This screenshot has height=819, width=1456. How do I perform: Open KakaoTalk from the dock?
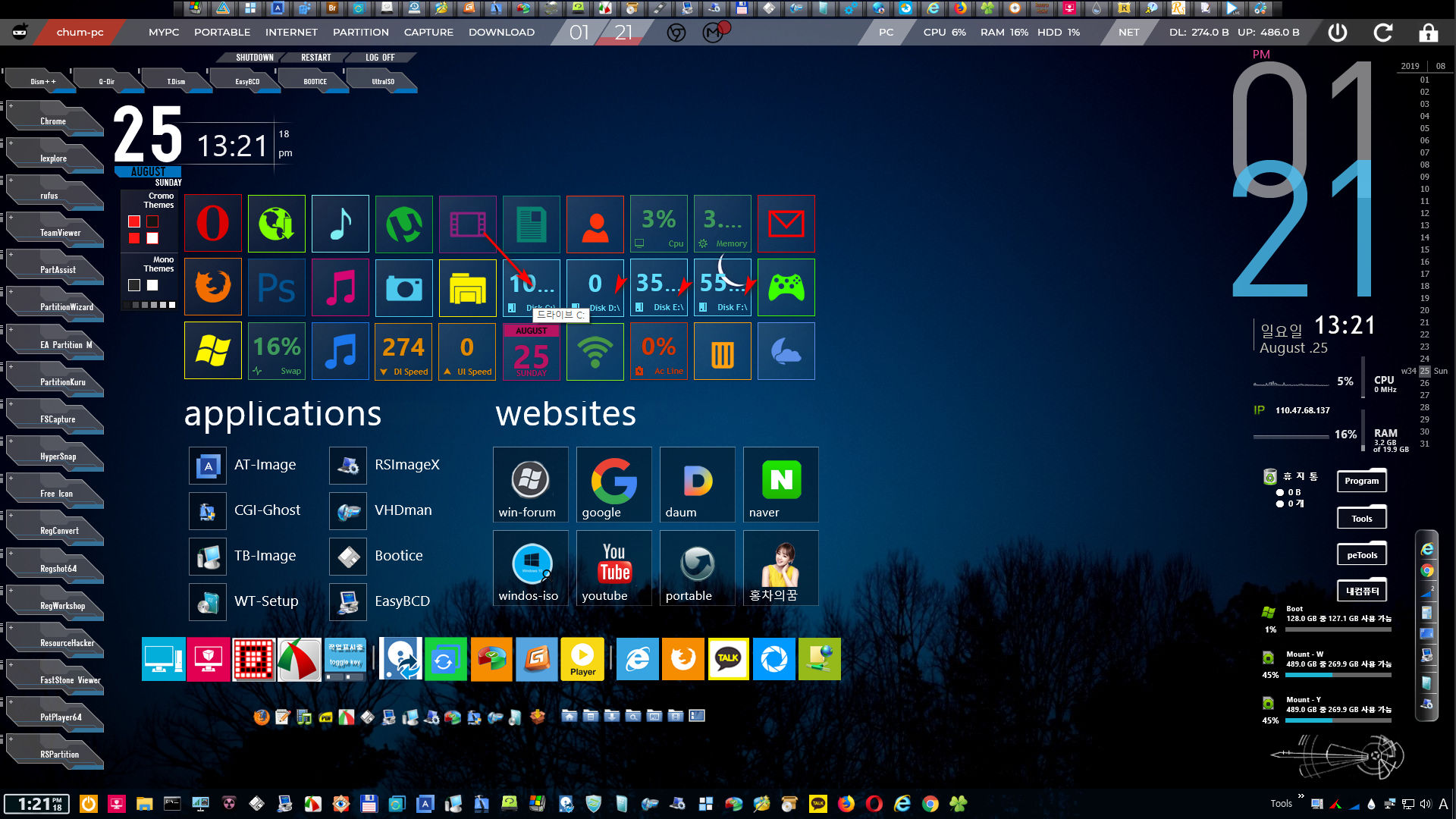click(728, 659)
